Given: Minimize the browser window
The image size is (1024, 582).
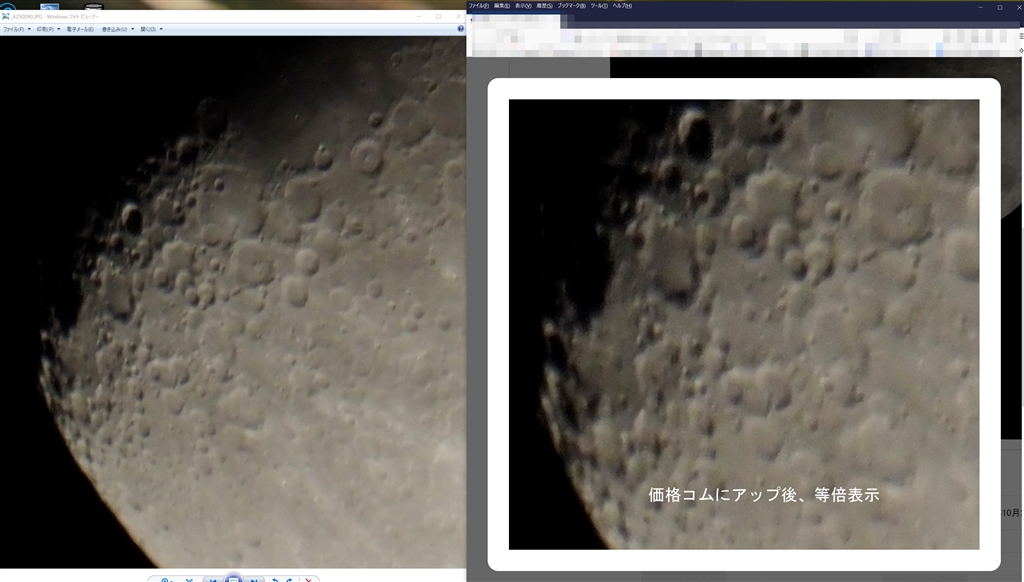Looking at the screenshot, I should pyautogui.click(x=980, y=7).
